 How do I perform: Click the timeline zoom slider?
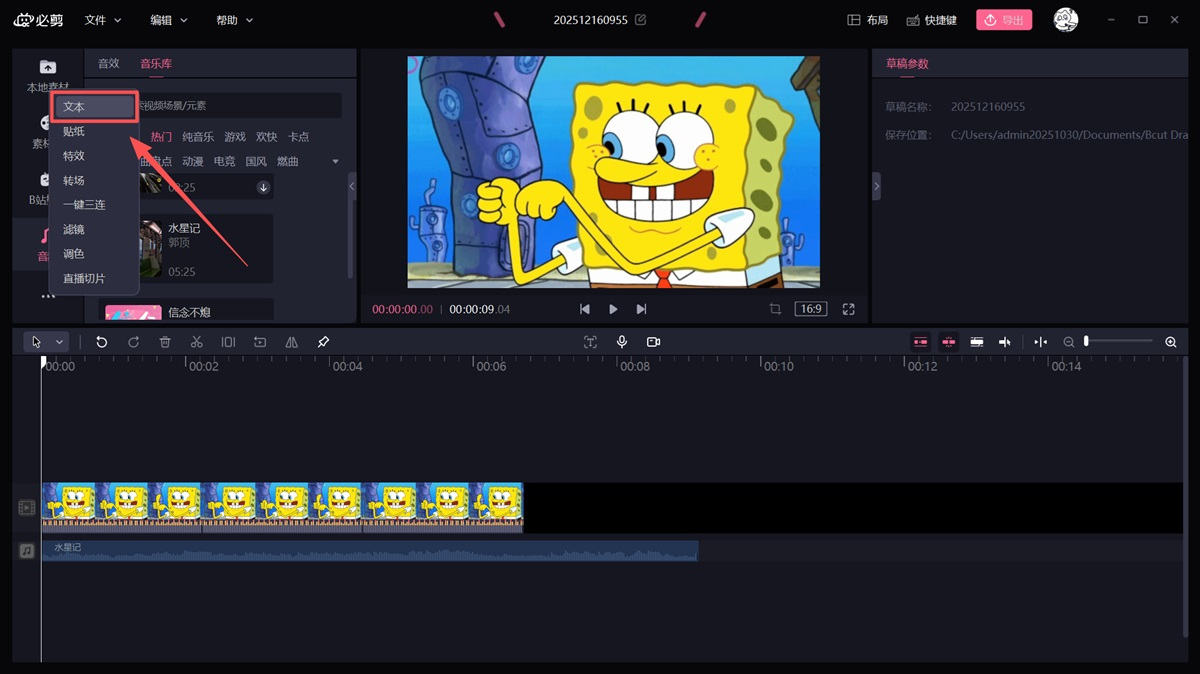click(x=1118, y=342)
